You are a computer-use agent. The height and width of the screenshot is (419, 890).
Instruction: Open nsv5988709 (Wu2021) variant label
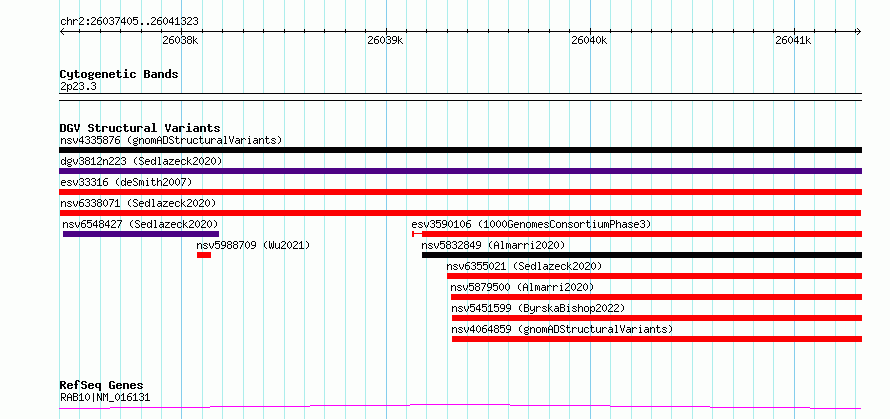pyautogui.click(x=253, y=245)
